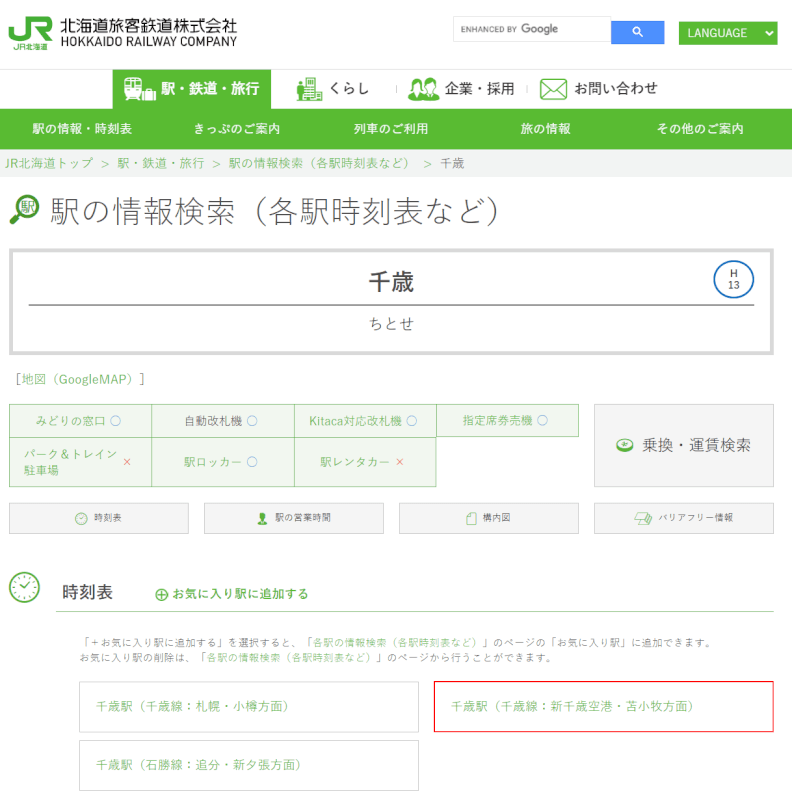This screenshot has height=800, width=792.
Task: Click the 企業・採用 people icon
Action: [x=423, y=89]
